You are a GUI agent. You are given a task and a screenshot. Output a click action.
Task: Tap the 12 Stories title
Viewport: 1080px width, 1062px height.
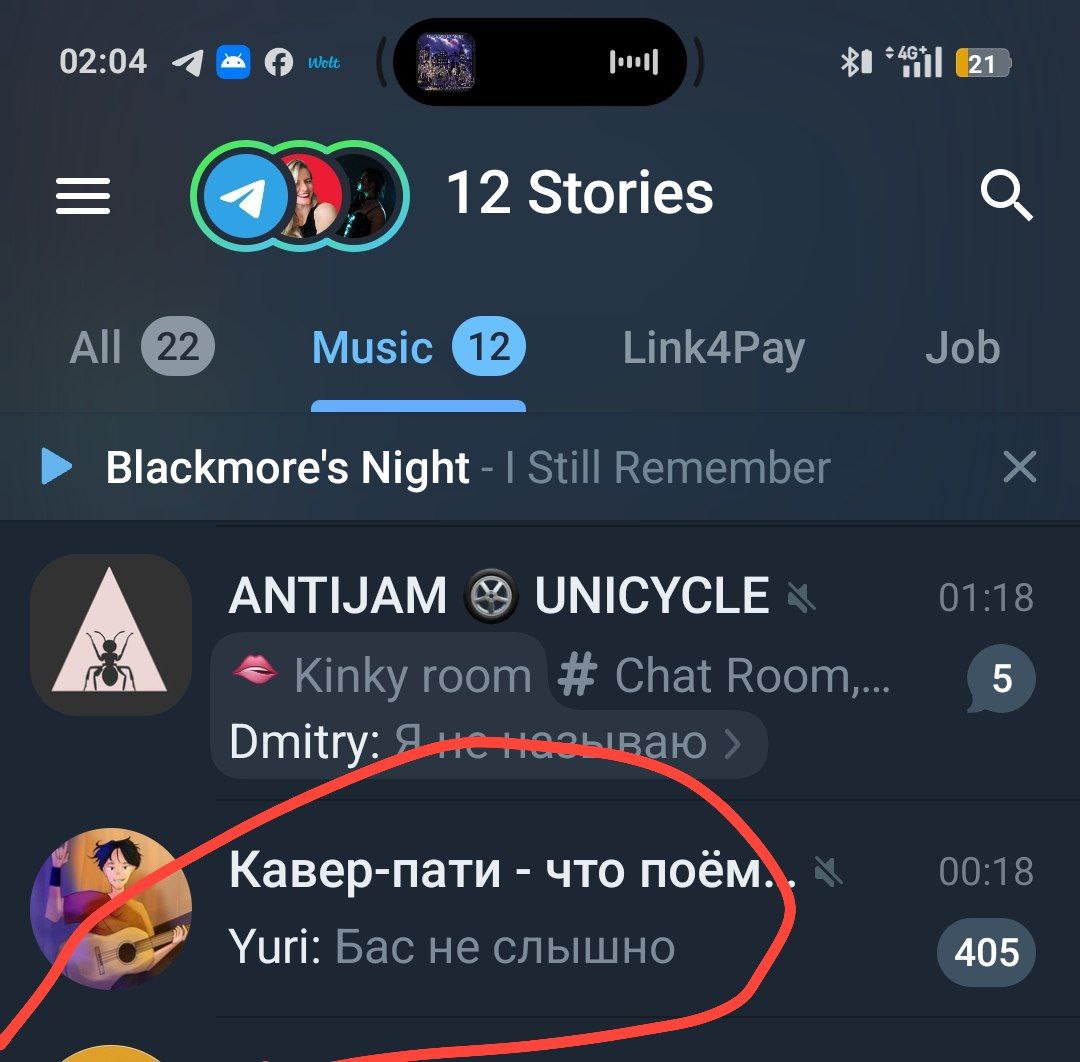click(x=580, y=193)
